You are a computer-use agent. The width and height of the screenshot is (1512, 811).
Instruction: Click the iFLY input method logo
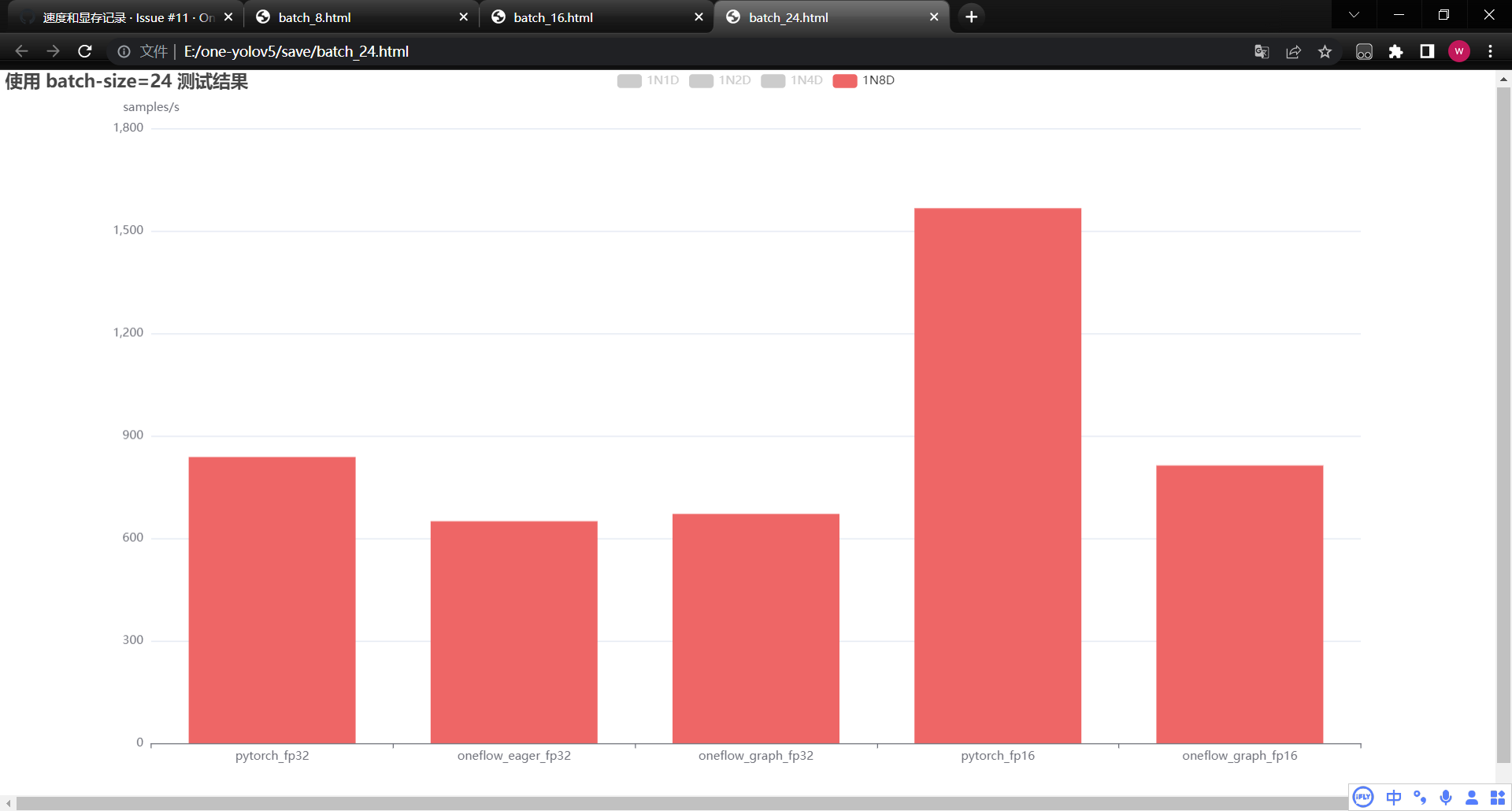(x=1363, y=798)
